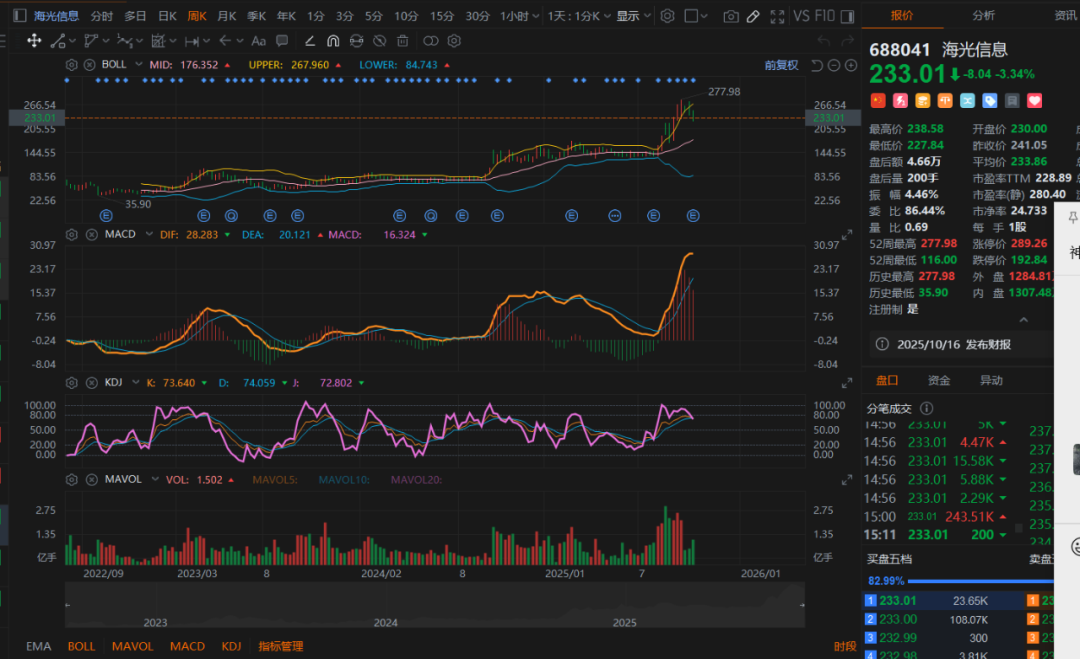
Task: Delete drawings with the trash bin icon
Action: tap(402, 41)
